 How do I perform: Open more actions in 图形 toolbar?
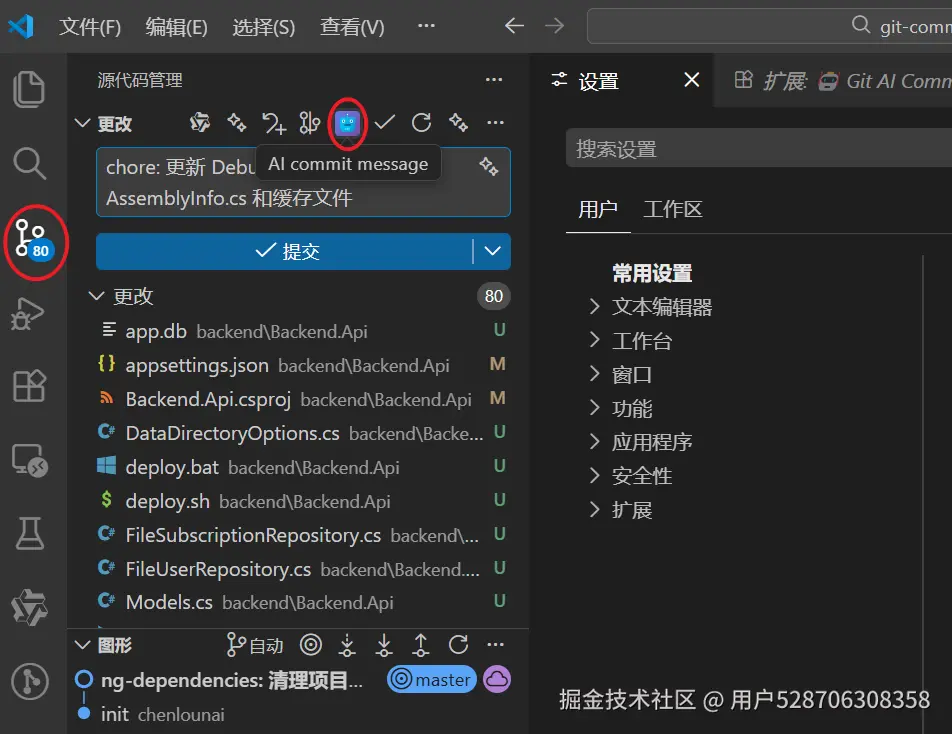(495, 645)
